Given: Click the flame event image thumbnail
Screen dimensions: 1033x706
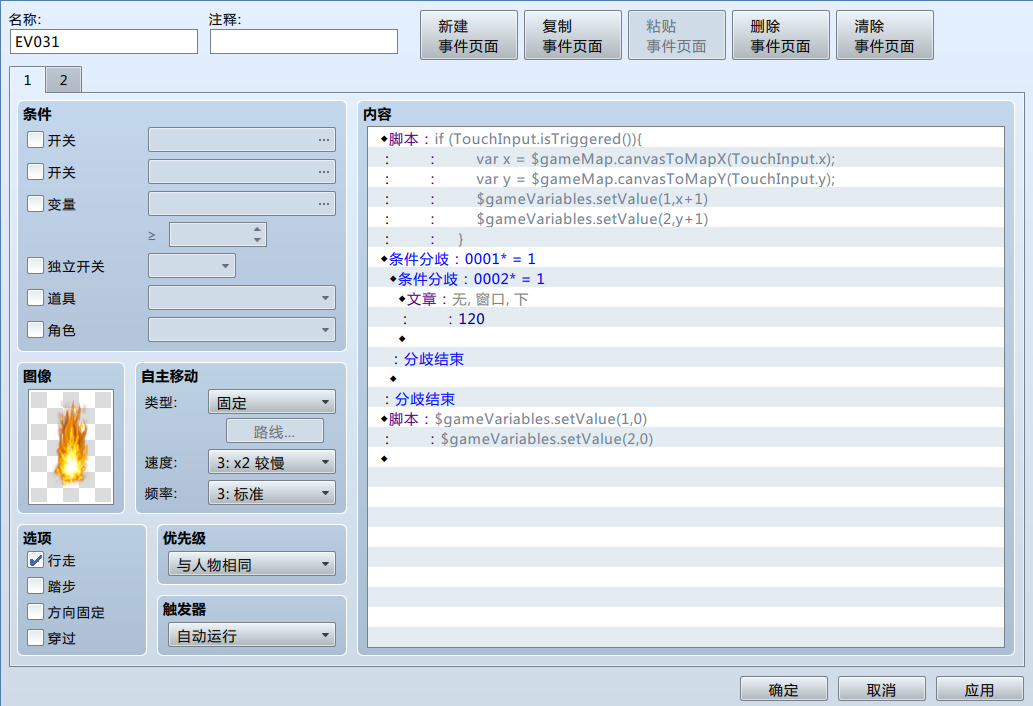Looking at the screenshot, I should pos(71,447).
